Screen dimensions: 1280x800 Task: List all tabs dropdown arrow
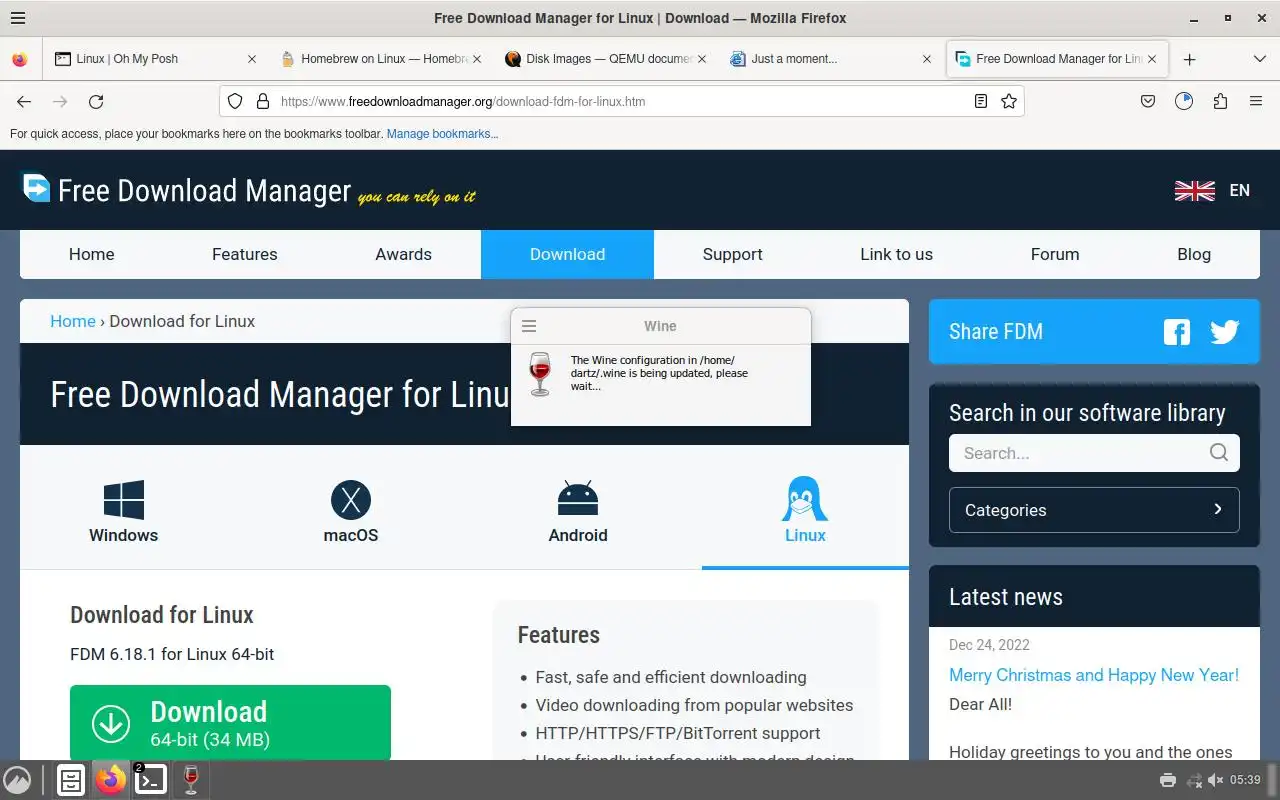click(1259, 59)
